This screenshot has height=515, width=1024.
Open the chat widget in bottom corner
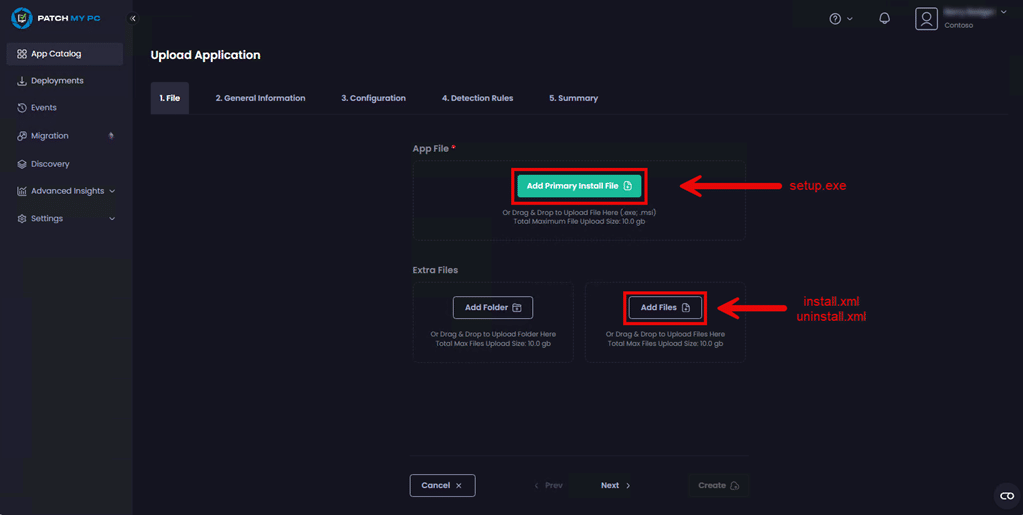[x=1006, y=496]
